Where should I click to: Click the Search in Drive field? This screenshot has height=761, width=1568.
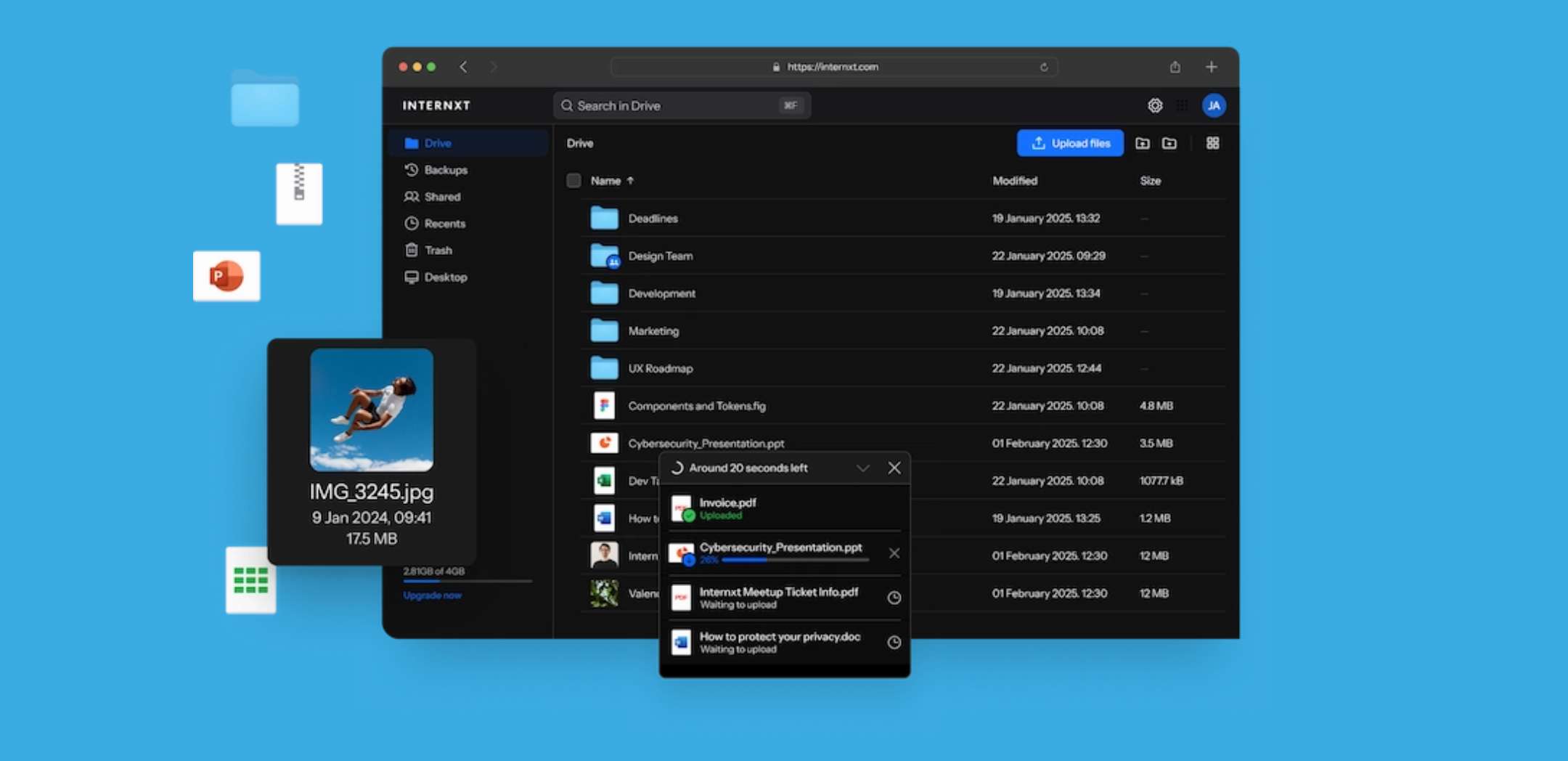click(675, 106)
